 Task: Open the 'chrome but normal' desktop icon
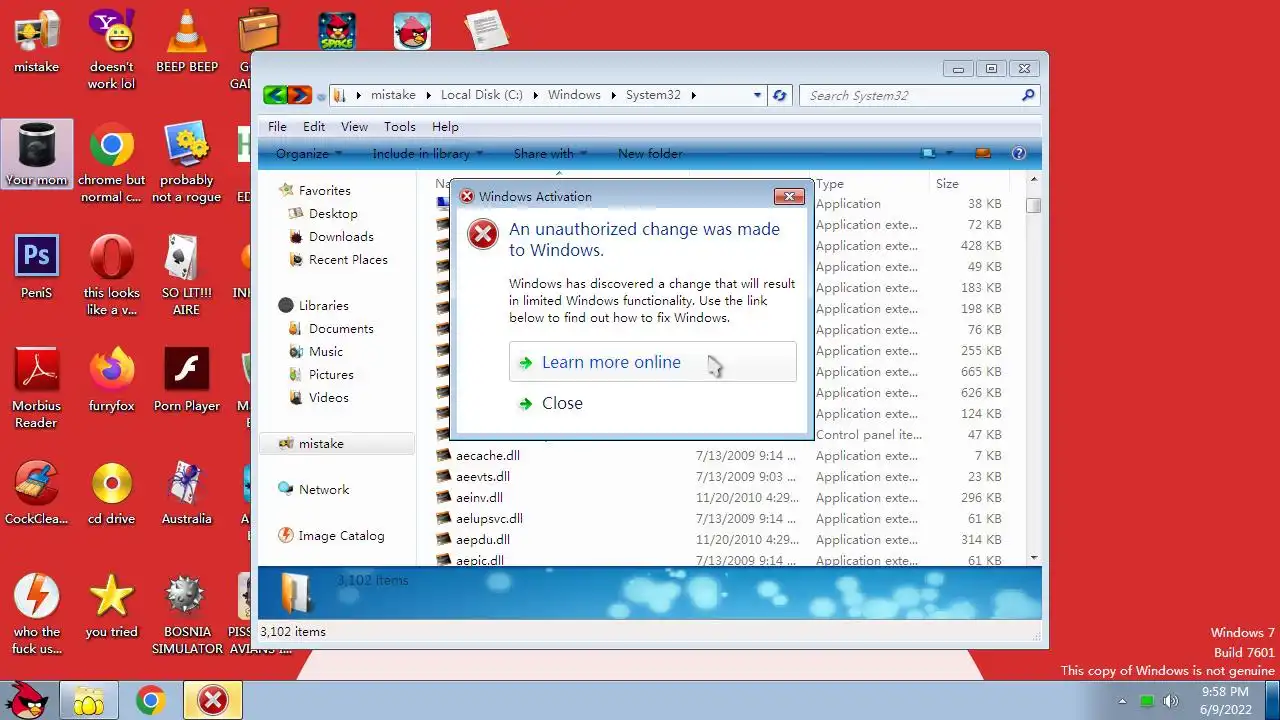111,163
